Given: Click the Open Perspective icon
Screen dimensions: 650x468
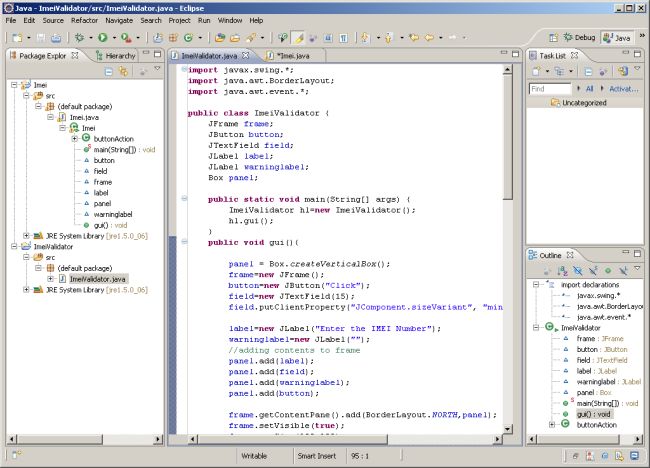Looking at the screenshot, I should (x=554, y=37).
